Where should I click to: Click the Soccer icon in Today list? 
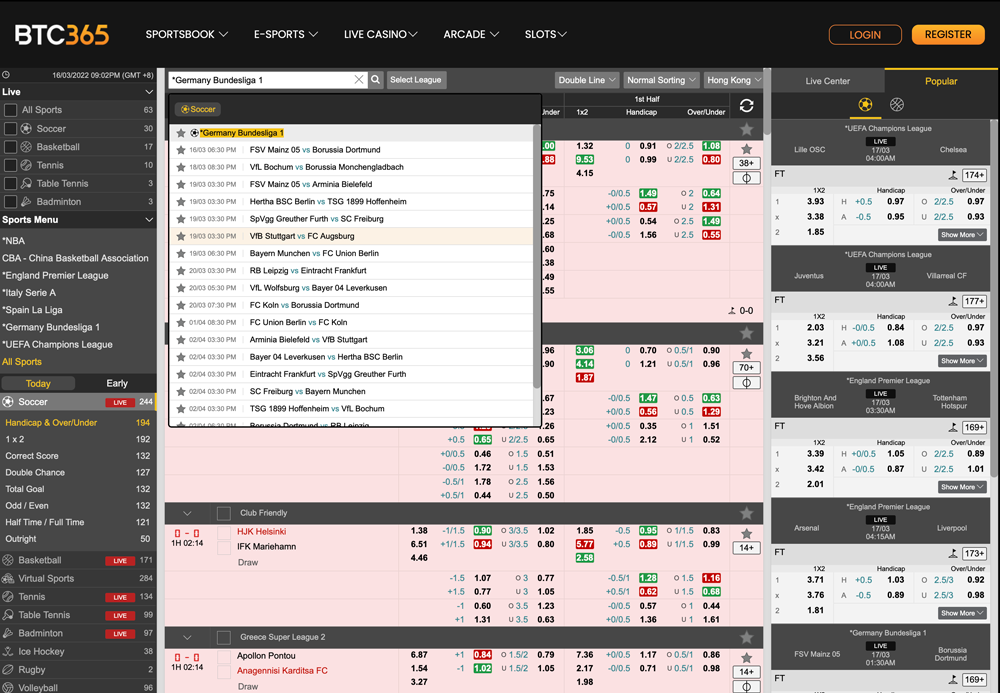pos(8,402)
